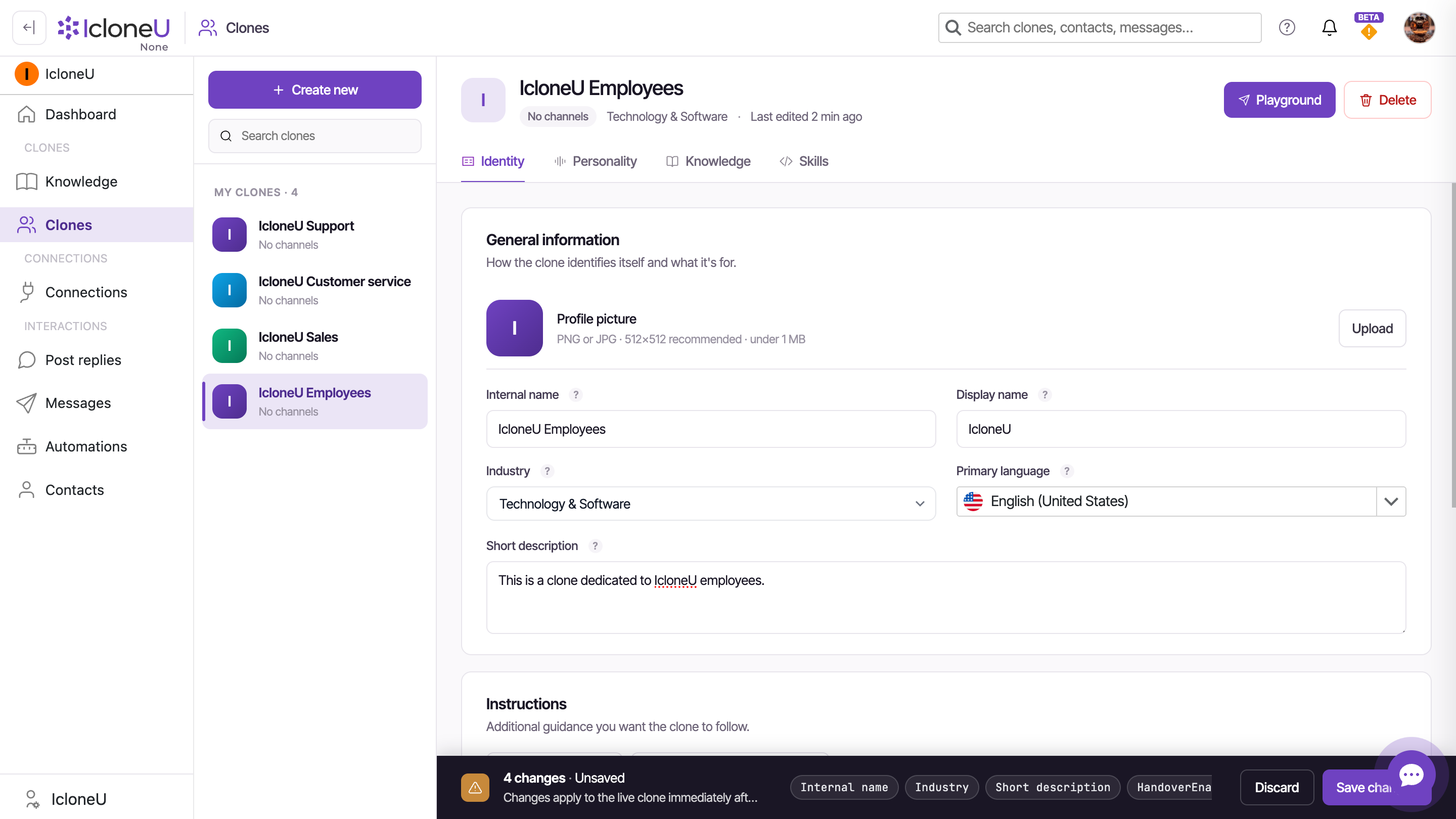This screenshot has height=819, width=1456.
Task: Edit the Internal name field
Action: pos(710,429)
